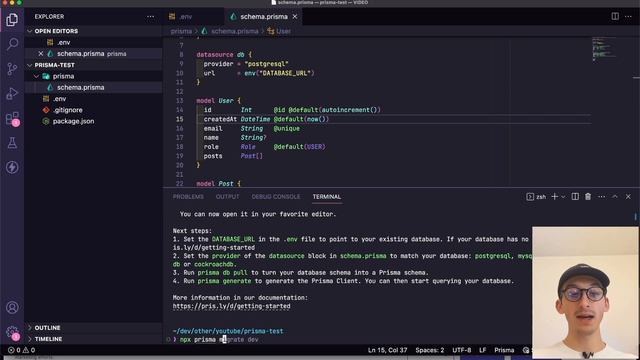Viewport: 640px width, 360px height.
Task: Open the Manage settings gear
Action: click(x=12, y=332)
